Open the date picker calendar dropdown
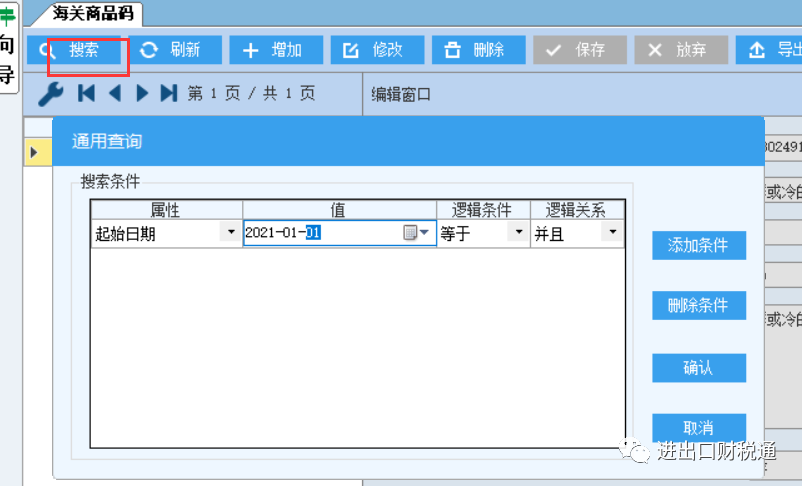Image resolution: width=802 pixels, height=486 pixels. coord(415,233)
